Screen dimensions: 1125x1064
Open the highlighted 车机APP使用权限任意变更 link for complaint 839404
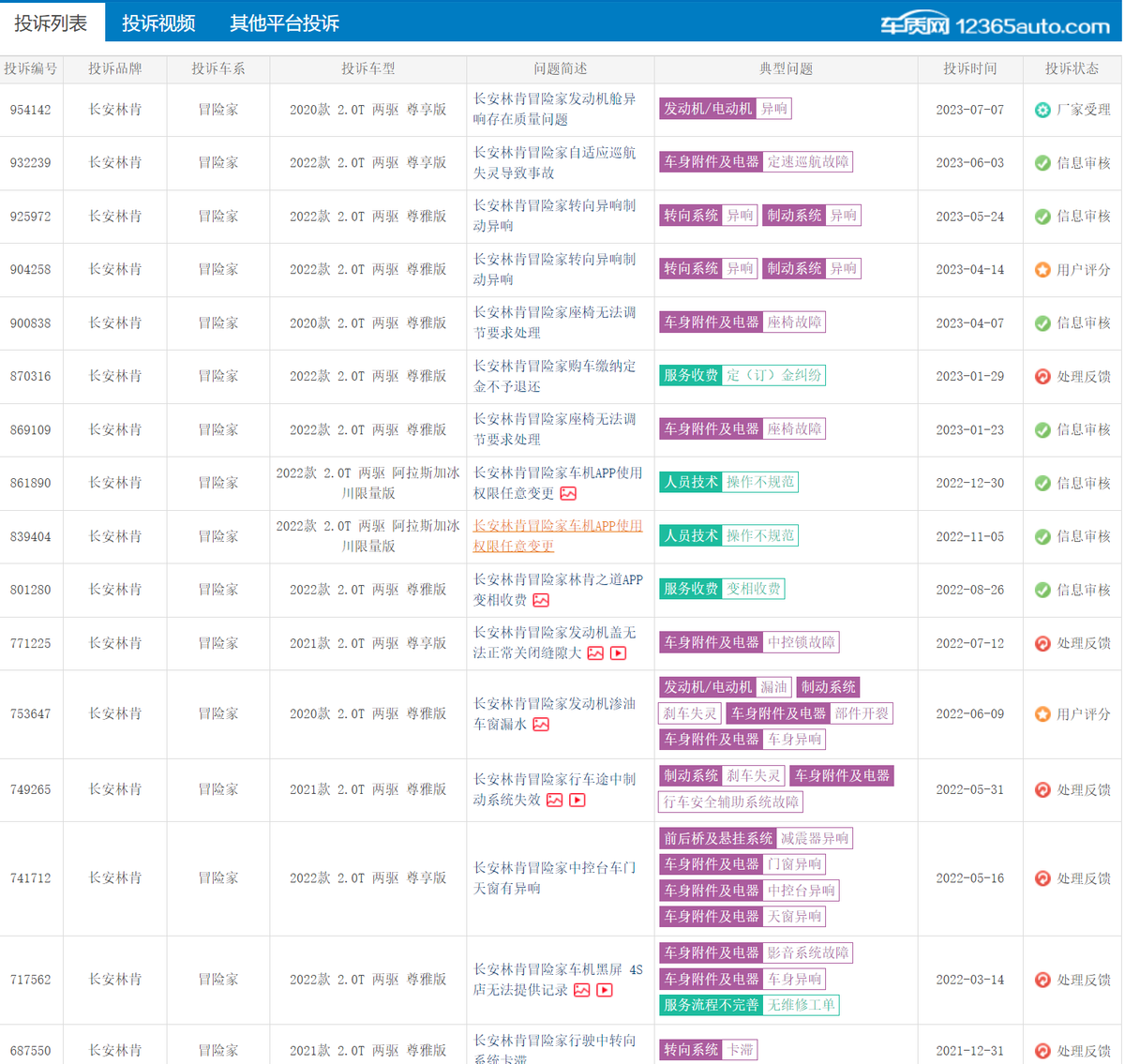[x=558, y=536]
